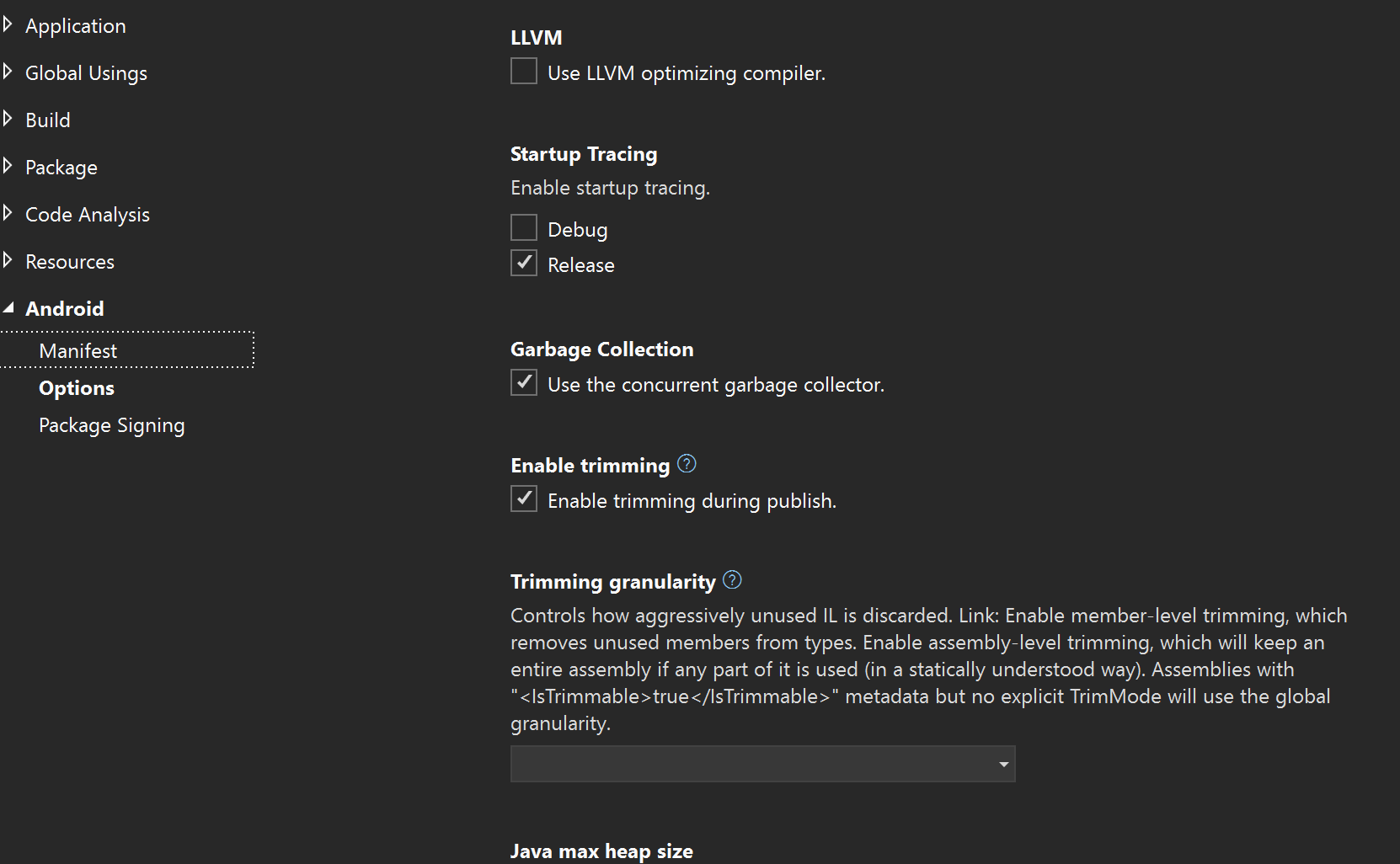Click the Java max heap size heading
Viewport: 1400px width, 864px height.
(x=601, y=851)
